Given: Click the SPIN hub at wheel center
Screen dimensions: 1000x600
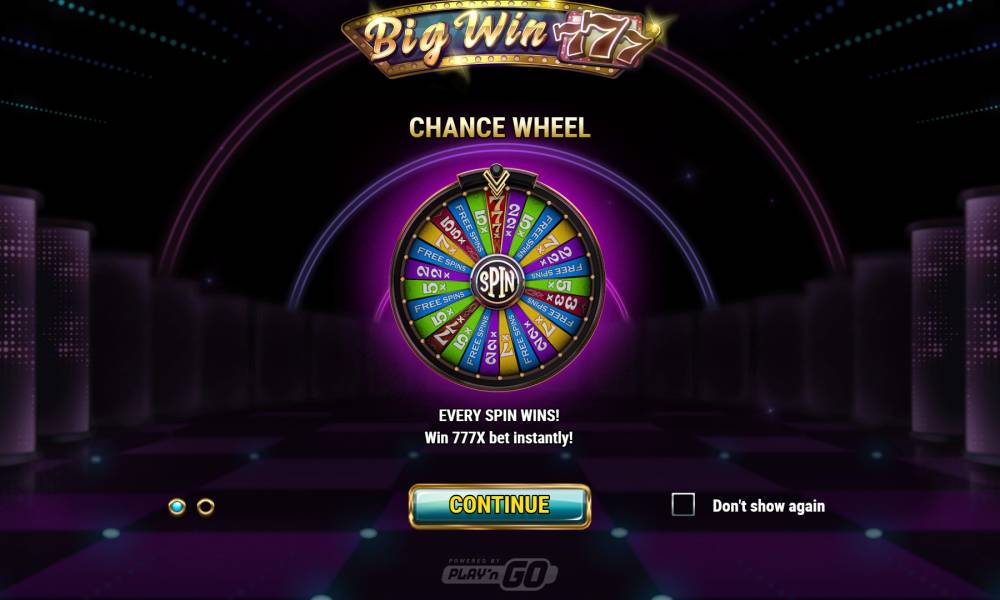Looking at the screenshot, I should pos(497,281).
